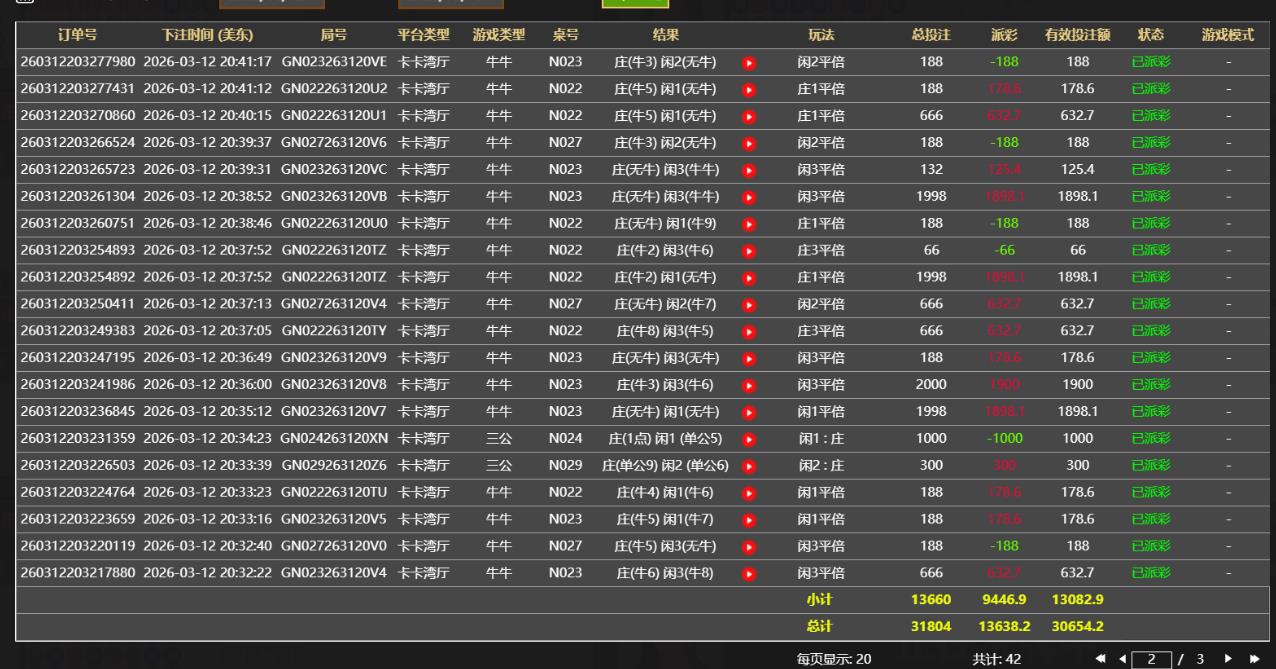Sort by the 订单号 column header
This screenshot has width=1276, height=669.
[77, 35]
